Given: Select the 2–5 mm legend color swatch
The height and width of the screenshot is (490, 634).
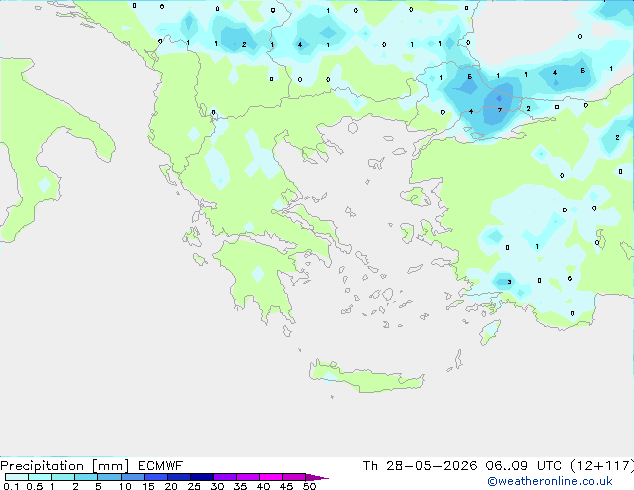Looking at the screenshot, I should tap(86, 477).
